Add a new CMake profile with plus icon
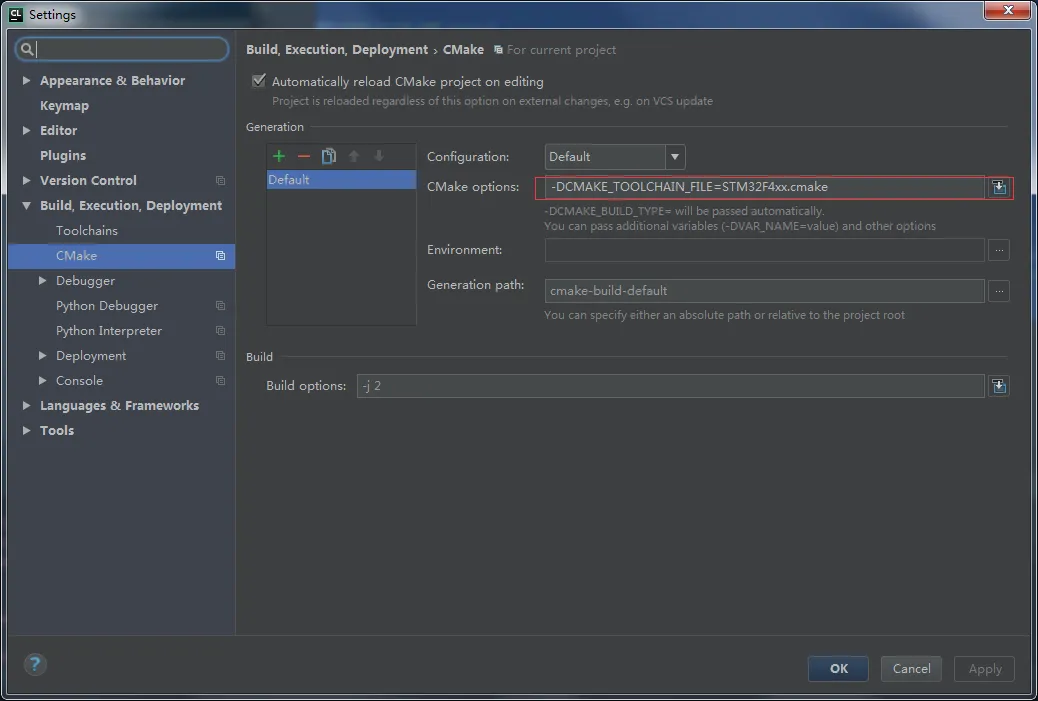 (279, 156)
